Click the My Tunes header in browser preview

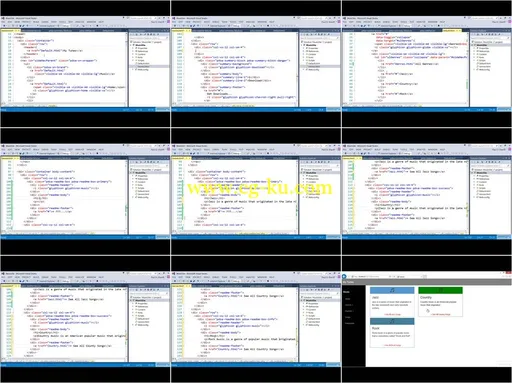pos(348,282)
